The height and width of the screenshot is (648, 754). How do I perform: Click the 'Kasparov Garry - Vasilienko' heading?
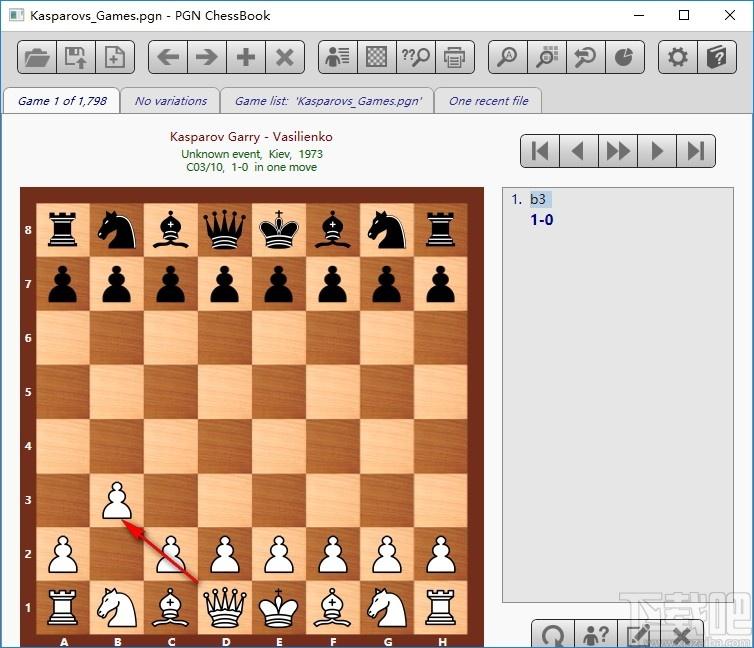pos(251,137)
